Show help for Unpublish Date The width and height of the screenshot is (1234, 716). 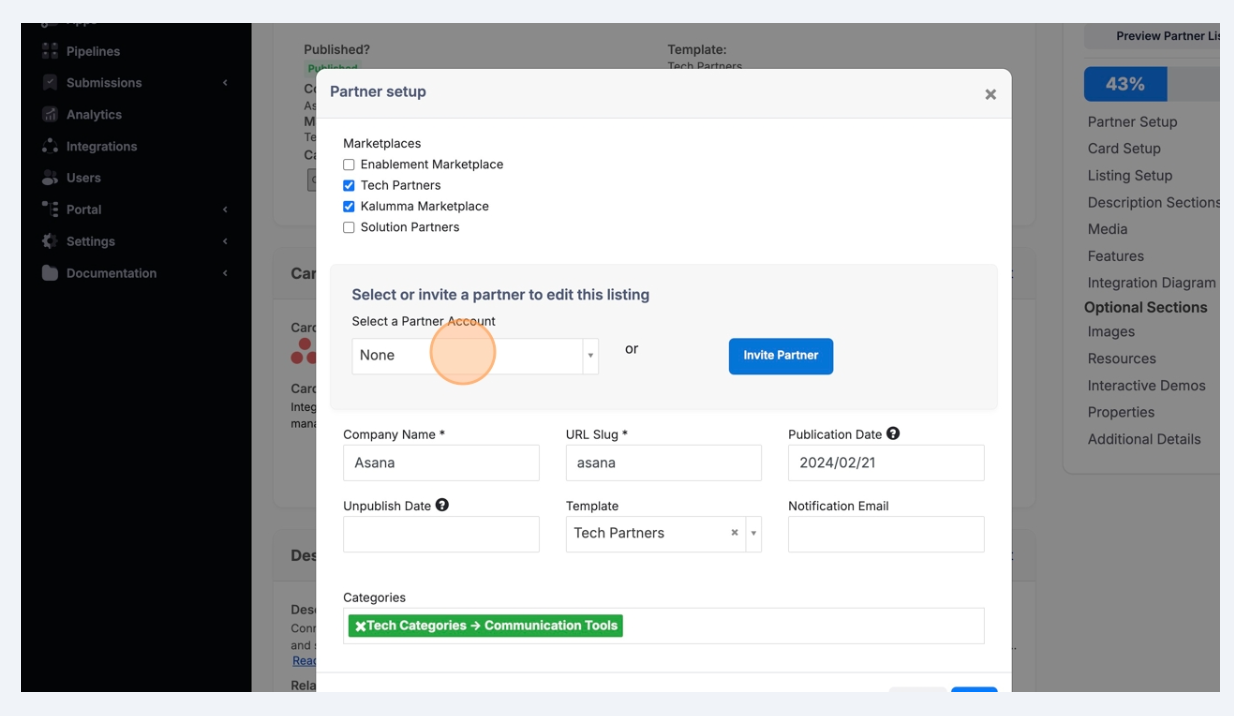pos(442,505)
